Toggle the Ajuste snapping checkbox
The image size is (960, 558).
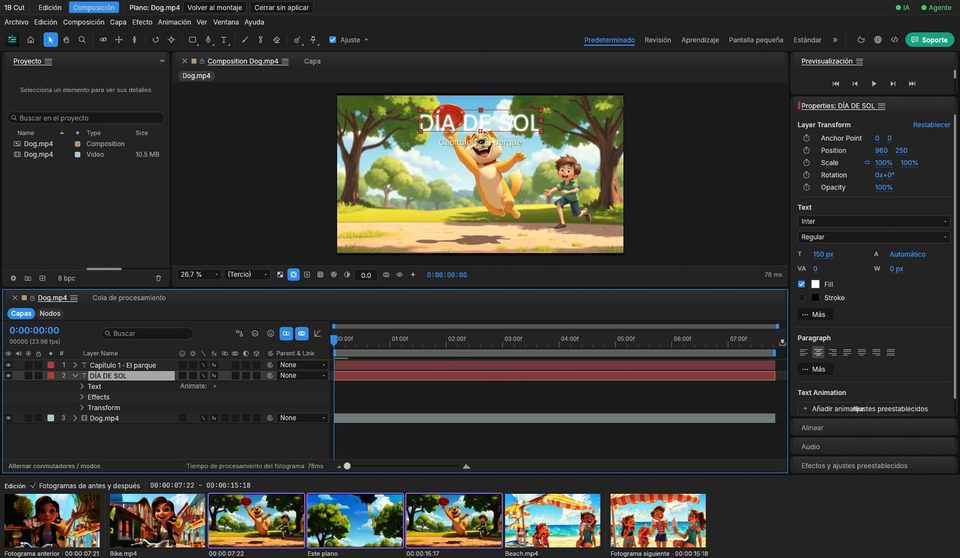tap(332, 40)
